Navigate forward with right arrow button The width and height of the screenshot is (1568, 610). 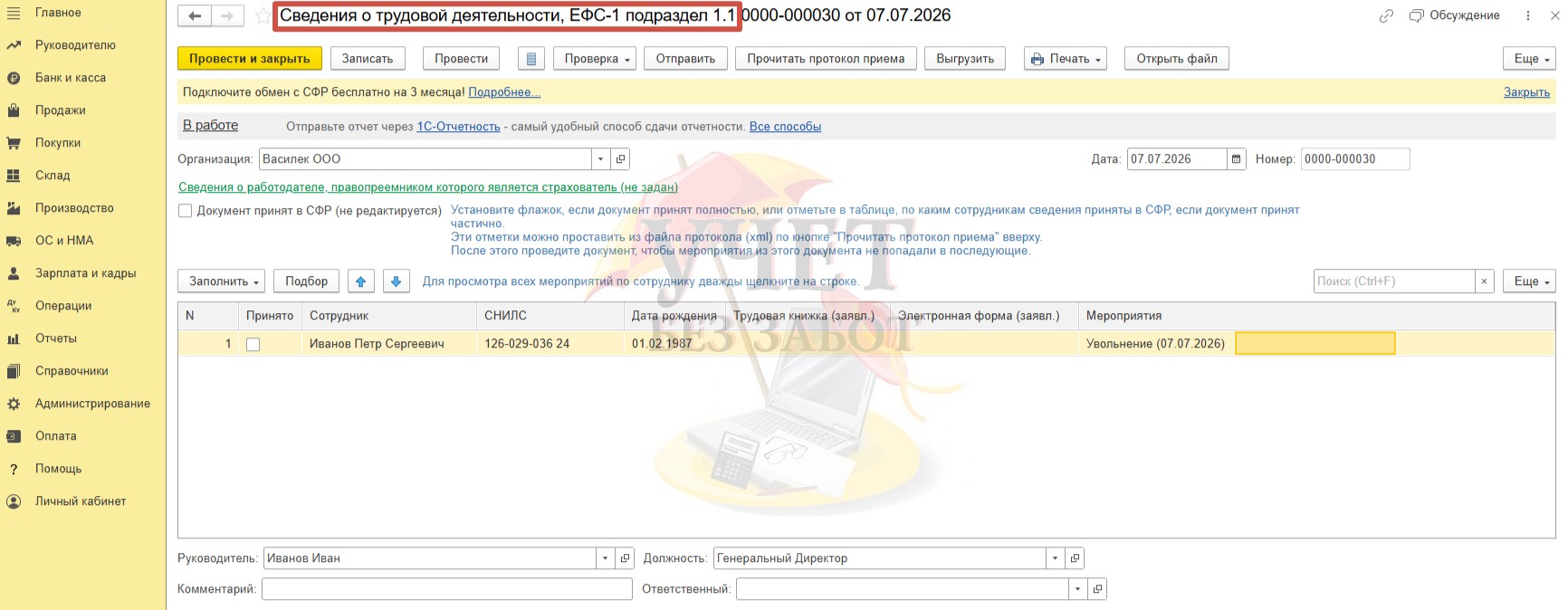227,16
